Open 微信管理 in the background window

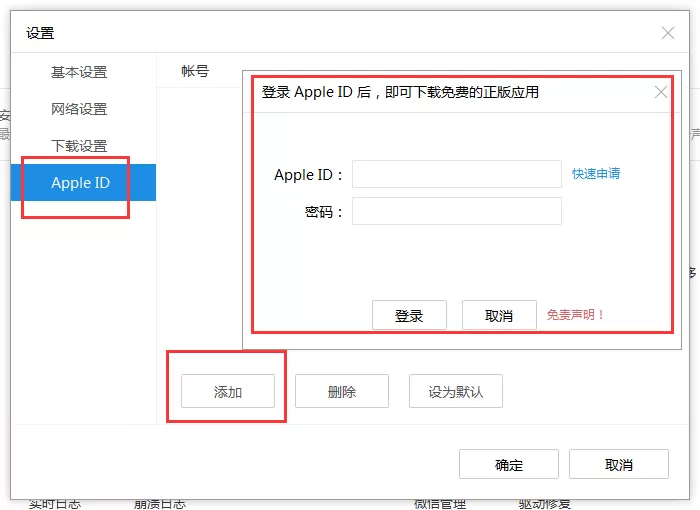click(x=440, y=505)
